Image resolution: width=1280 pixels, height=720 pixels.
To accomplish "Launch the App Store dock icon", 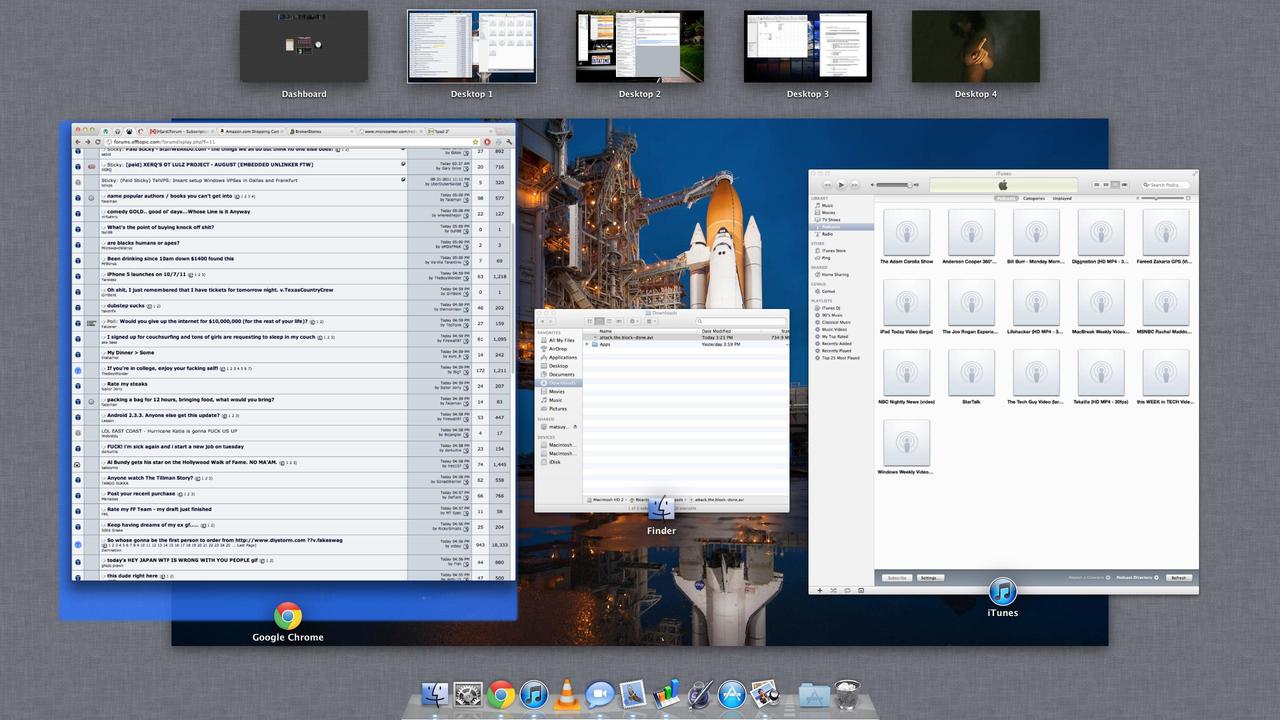I will point(732,694).
